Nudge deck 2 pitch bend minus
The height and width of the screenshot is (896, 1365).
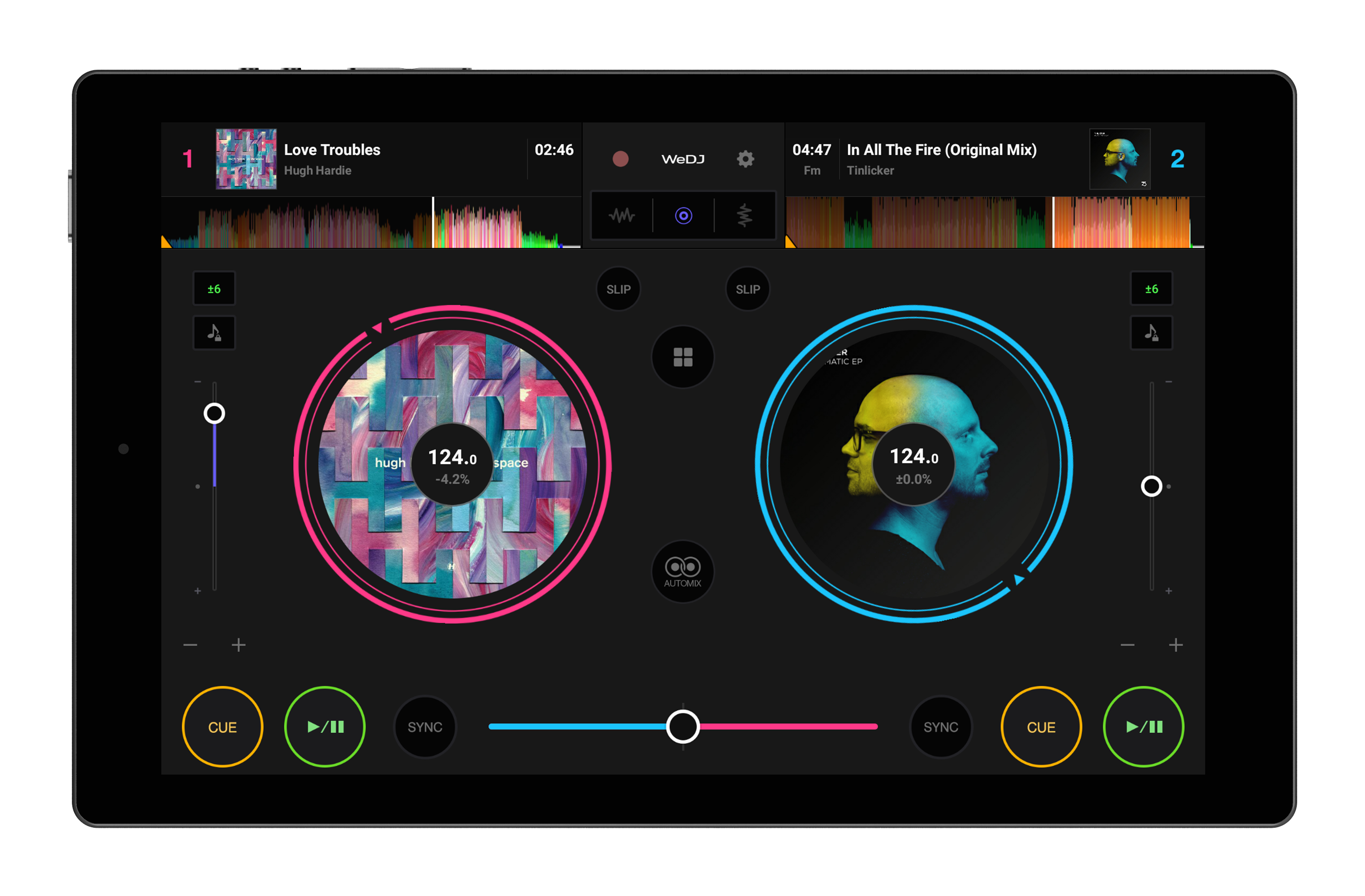(1128, 645)
